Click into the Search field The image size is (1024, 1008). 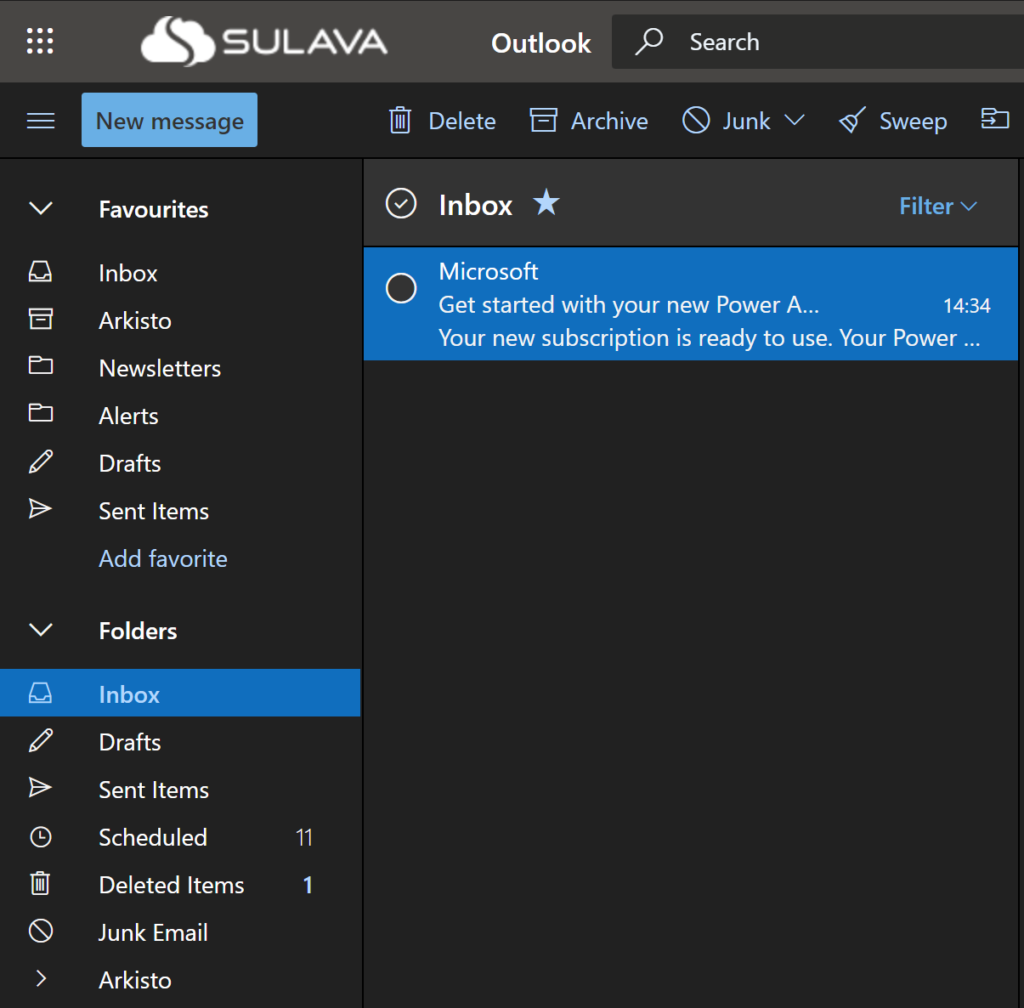pos(818,42)
